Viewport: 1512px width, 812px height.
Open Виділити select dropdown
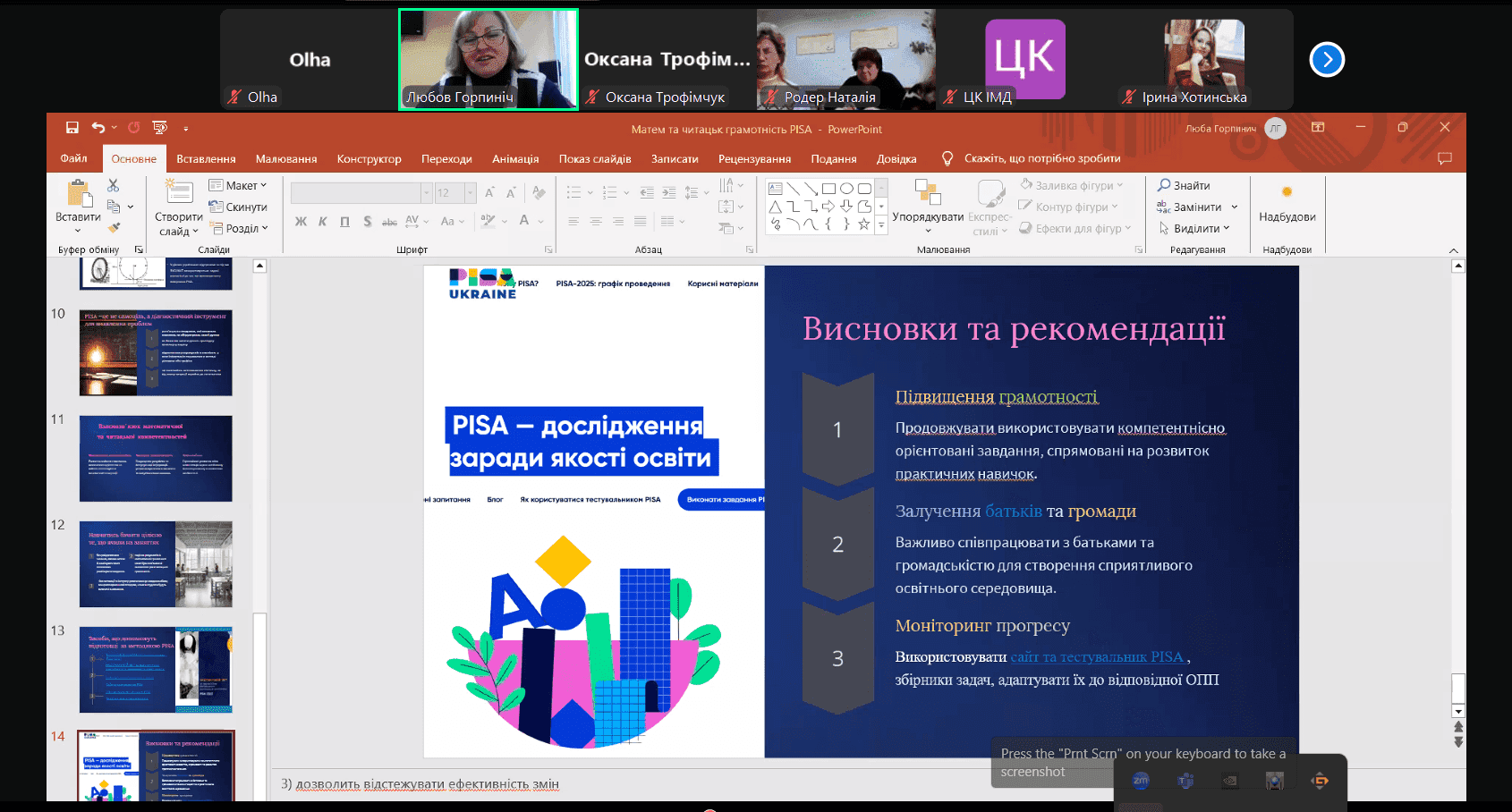pyautogui.click(x=1195, y=228)
